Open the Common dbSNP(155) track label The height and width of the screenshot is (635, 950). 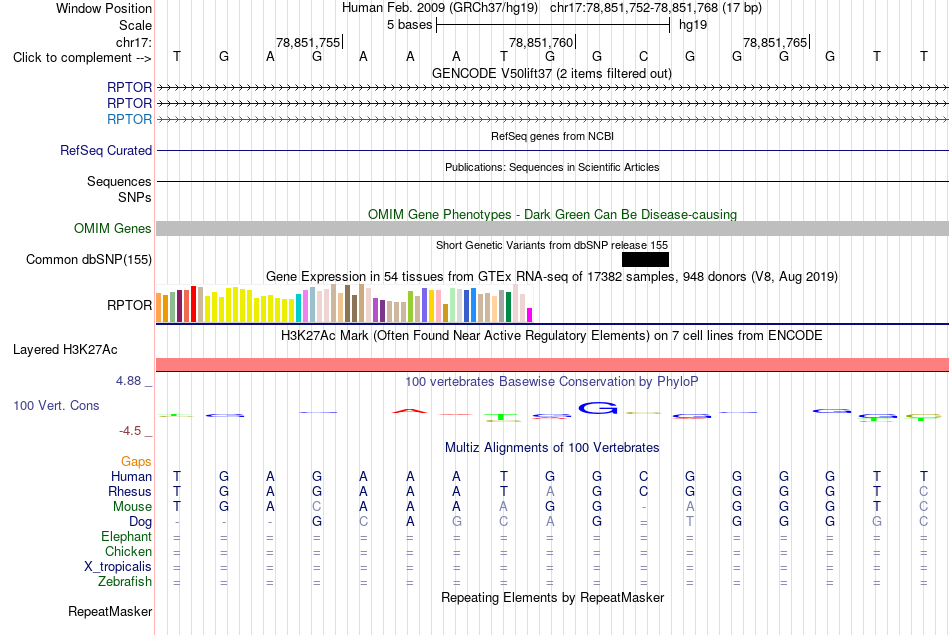click(x=89, y=259)
